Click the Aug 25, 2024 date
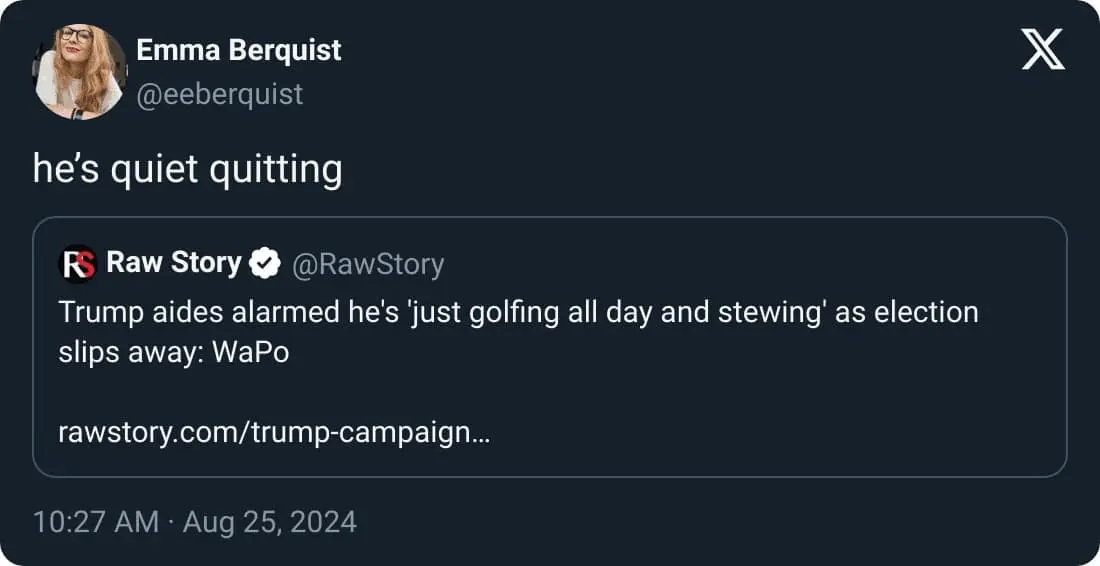Screen dimensions: 1100x566 (270, 522)
